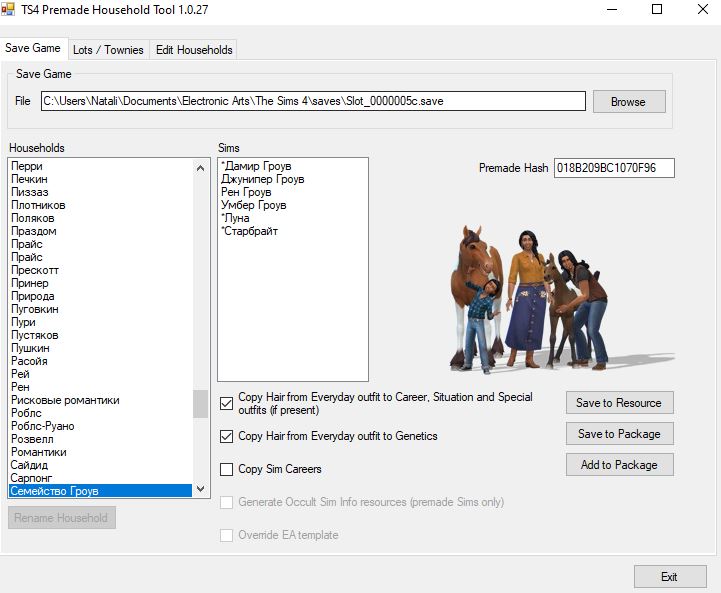
Task: Select sim Джунипер Гроув in Sims list
Action: pos(262,179)
